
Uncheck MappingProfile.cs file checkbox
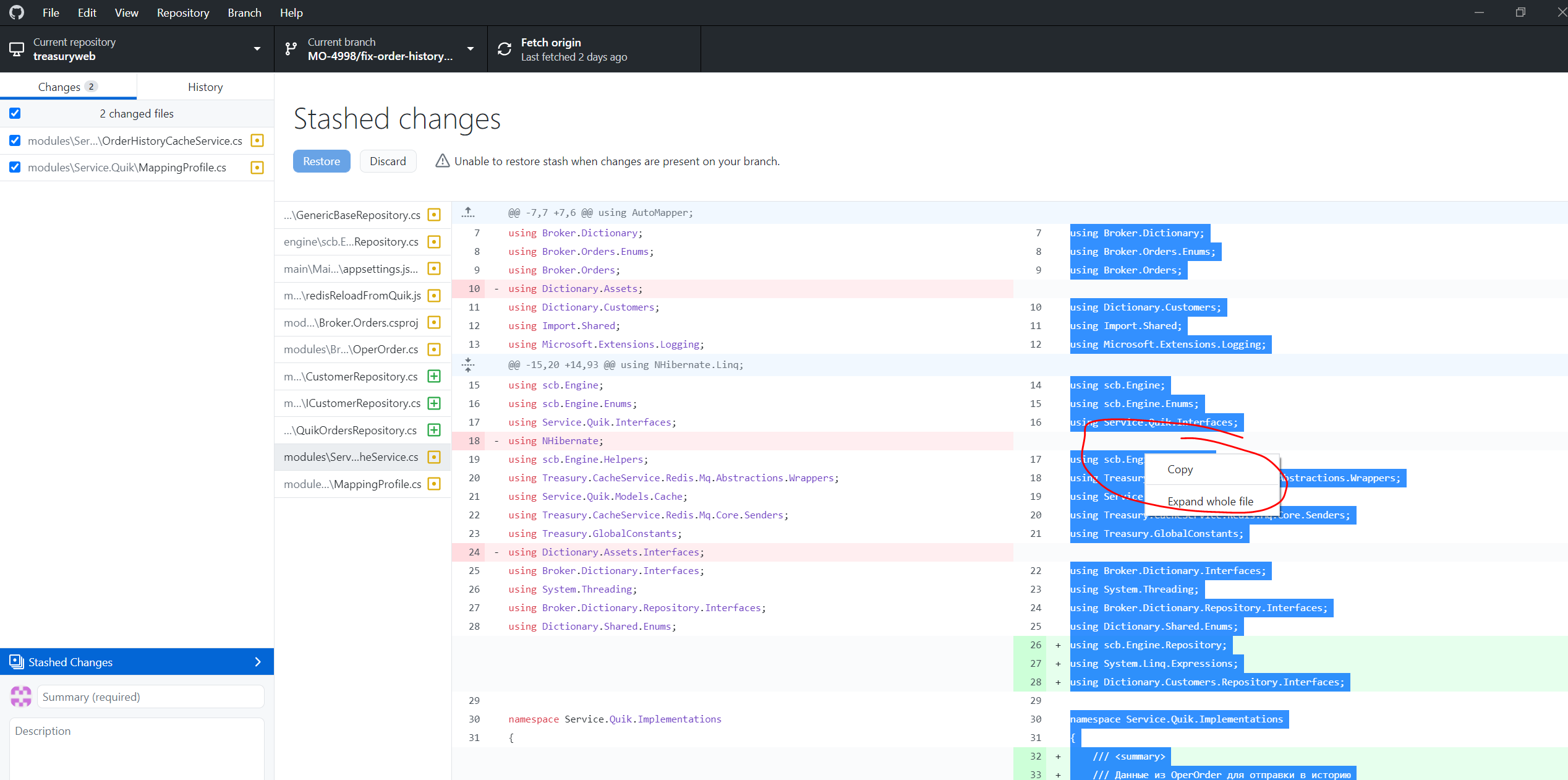pos(14,167)
